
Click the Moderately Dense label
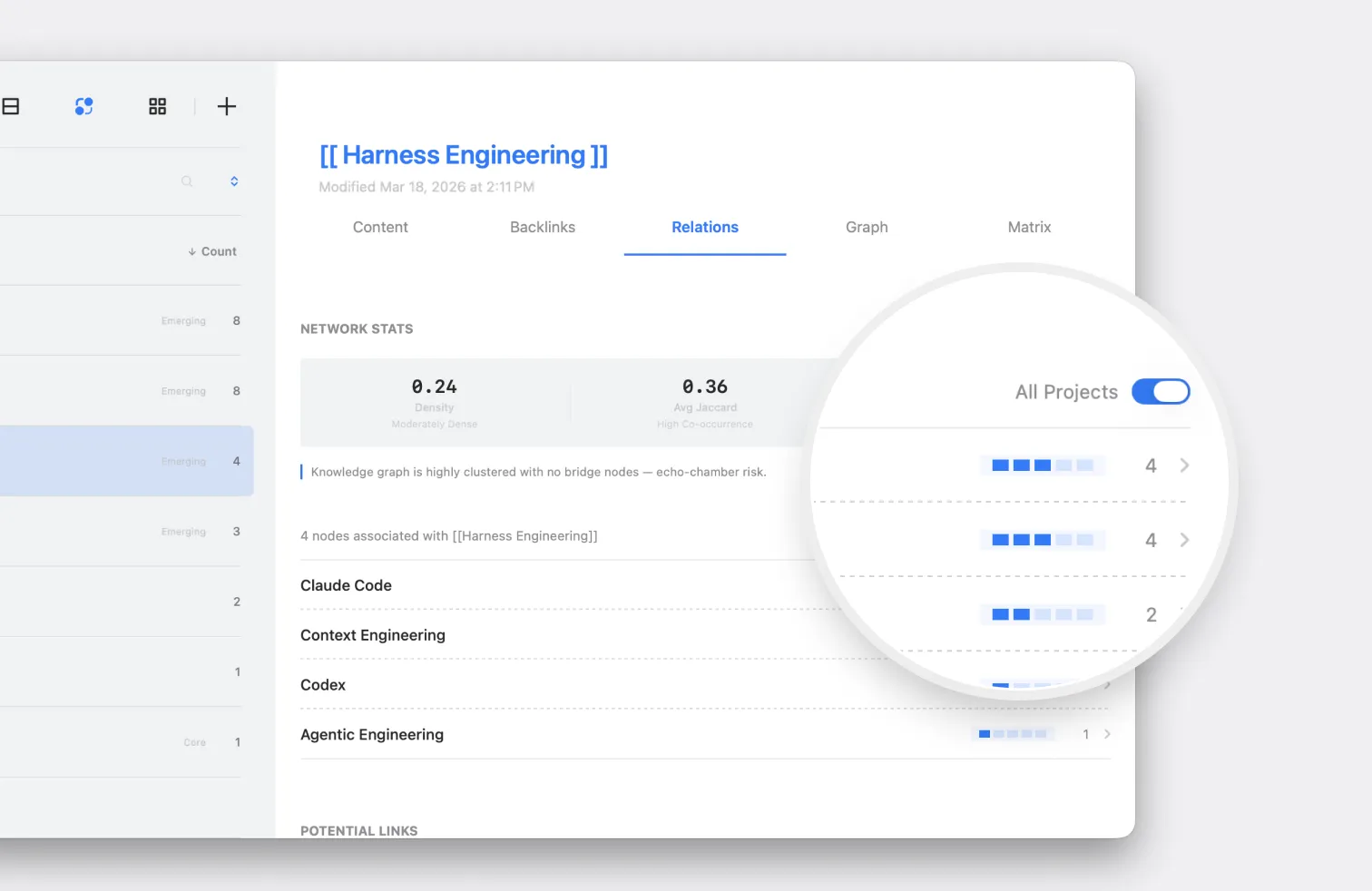[435, 425]
